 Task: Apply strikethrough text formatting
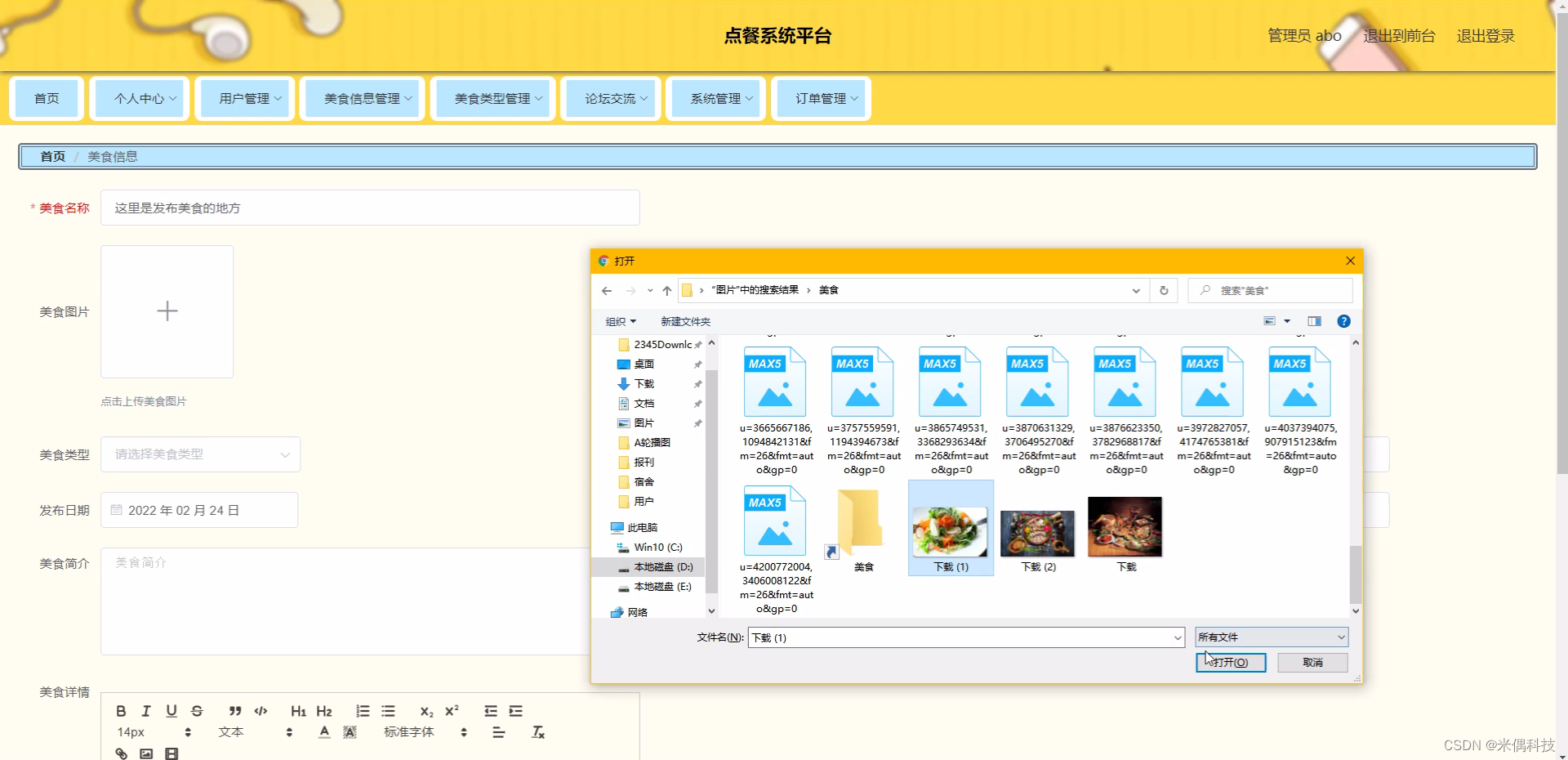197,711
